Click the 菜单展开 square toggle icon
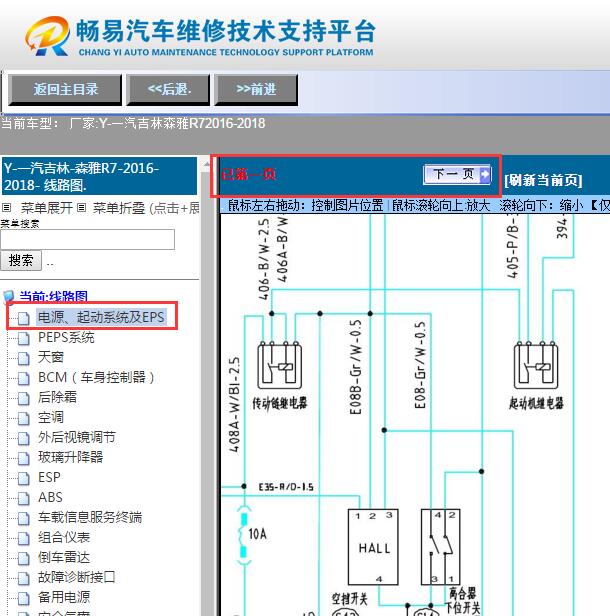The image size is (610, 616). click(x=6, y=207)
